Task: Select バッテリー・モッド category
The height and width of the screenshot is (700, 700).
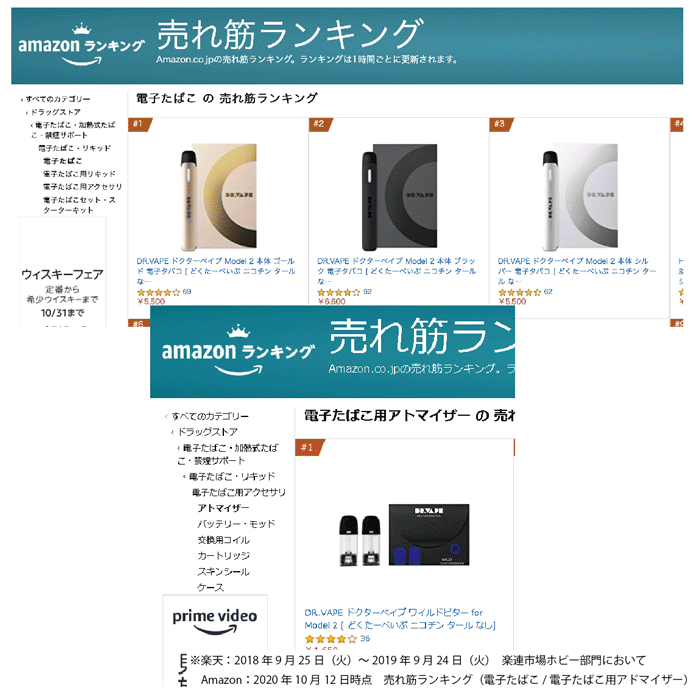Action: tap(236, 524)
